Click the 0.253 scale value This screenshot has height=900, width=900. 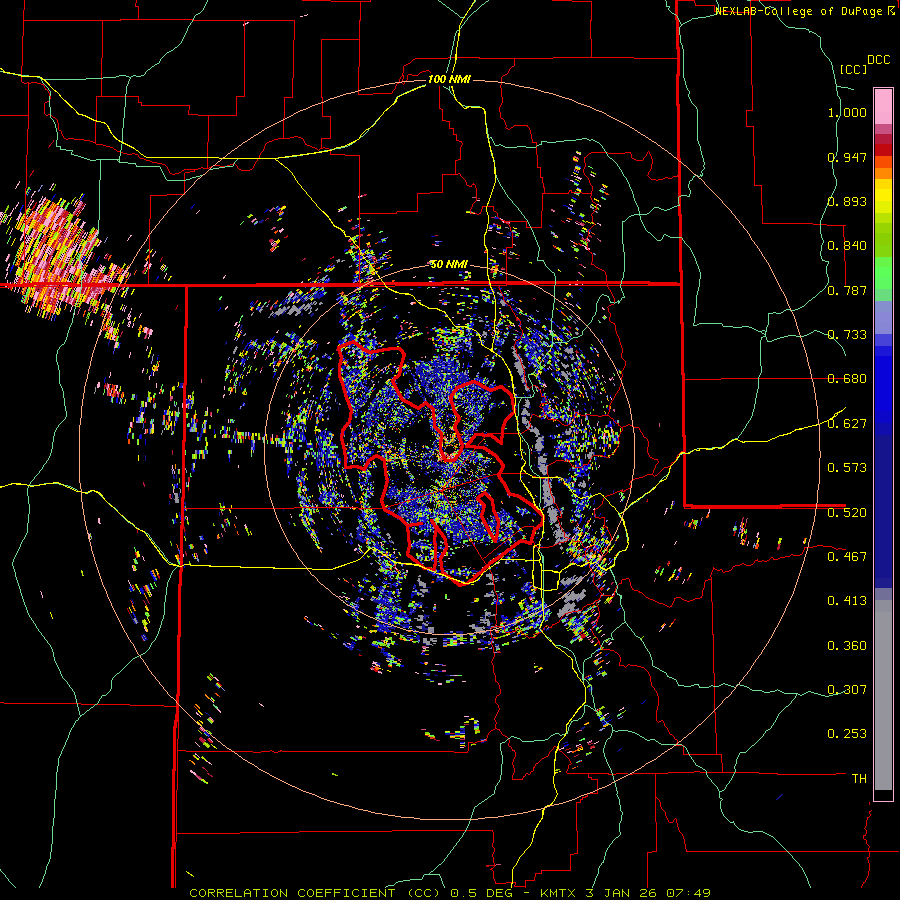pyautogui.click(x=847, y=734)
